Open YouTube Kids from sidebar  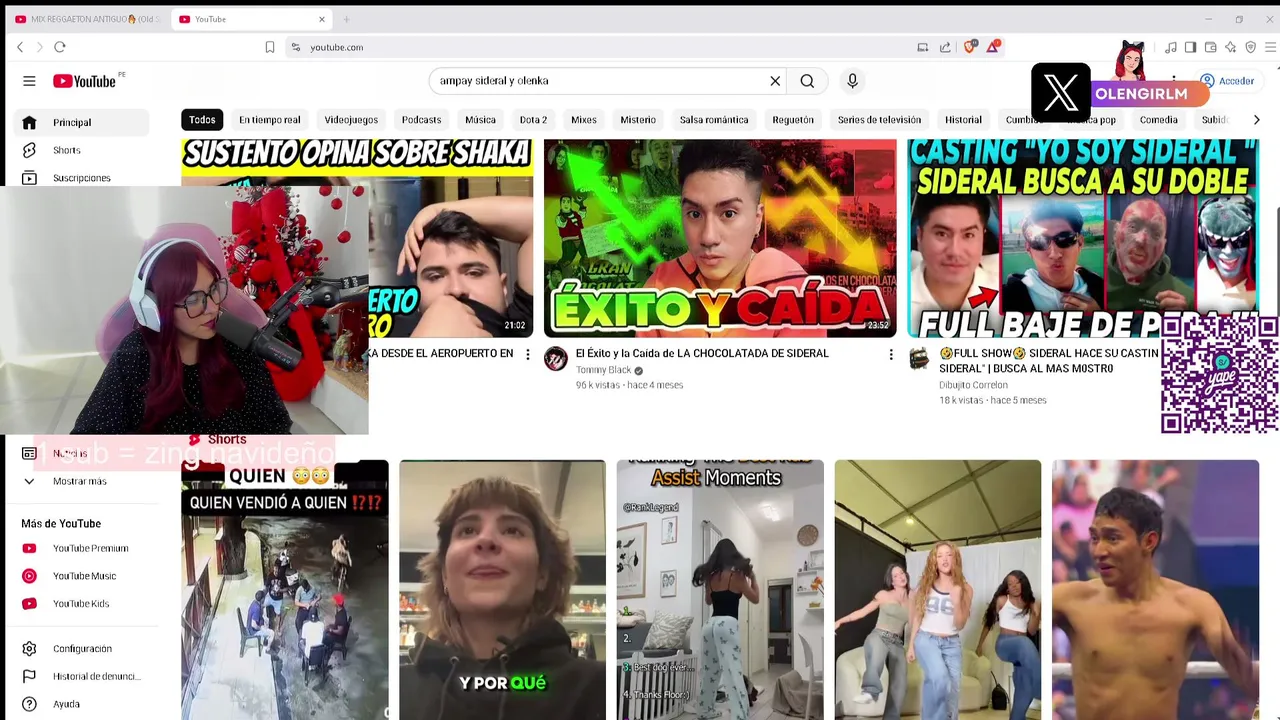coord(82,604)
